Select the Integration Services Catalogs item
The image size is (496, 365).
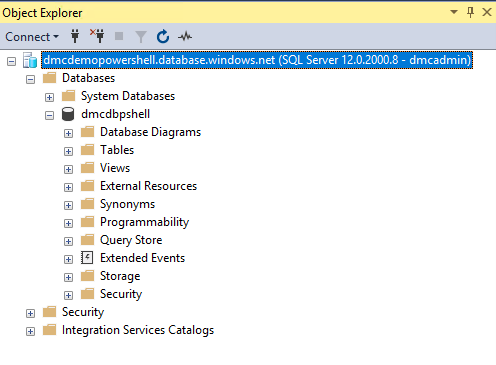coord(138,330)
